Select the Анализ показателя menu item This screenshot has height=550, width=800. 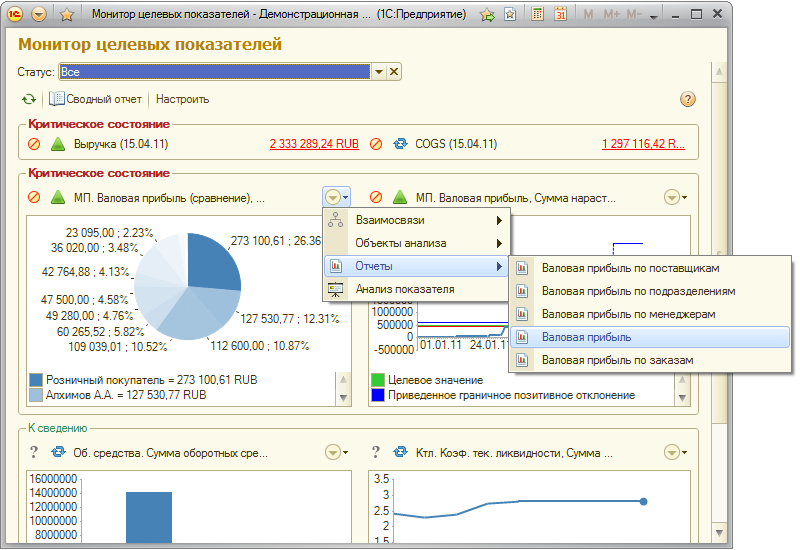click(x=416, y=289)
